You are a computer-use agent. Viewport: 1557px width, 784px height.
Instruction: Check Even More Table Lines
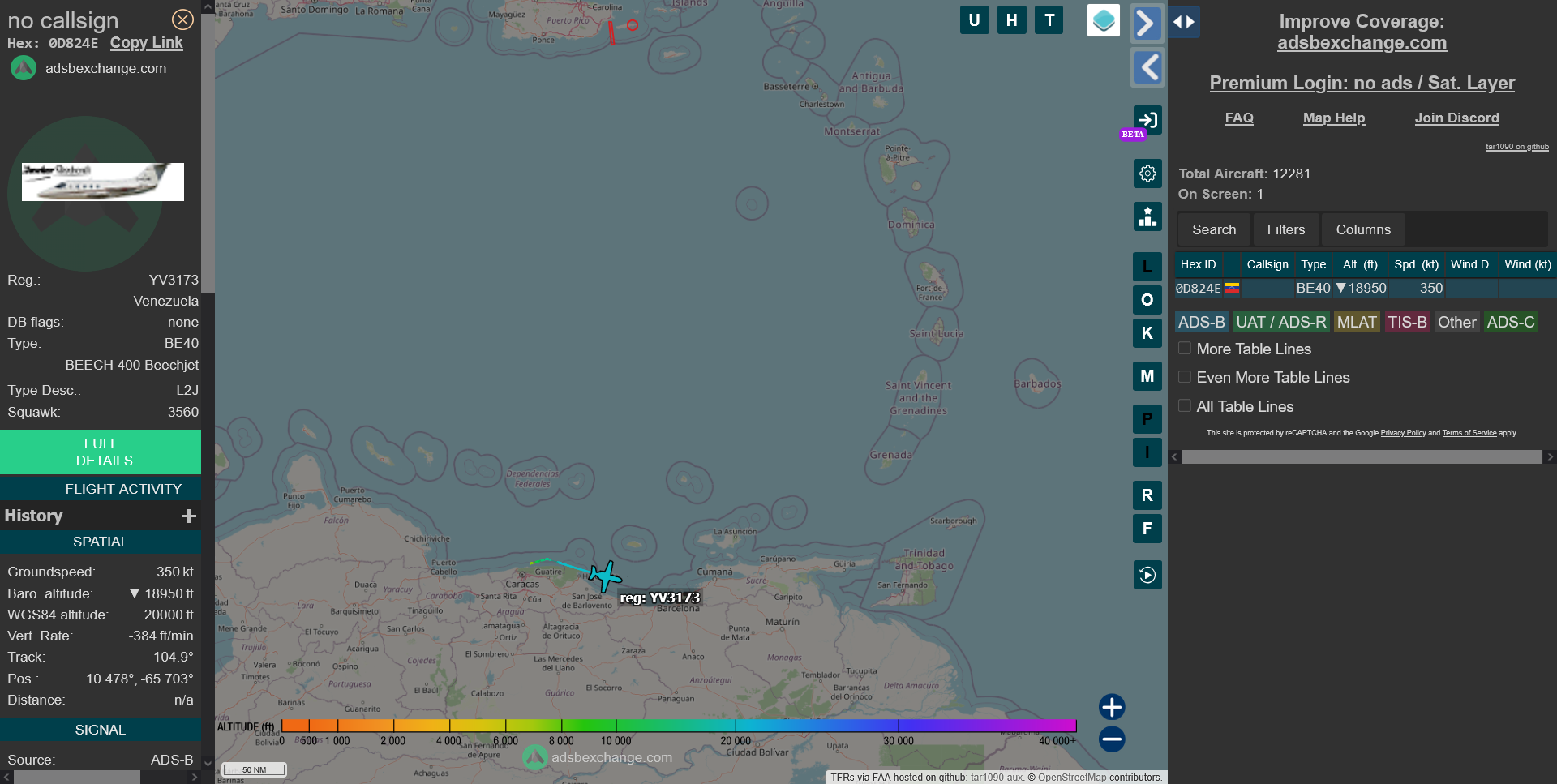[1185, 377]
